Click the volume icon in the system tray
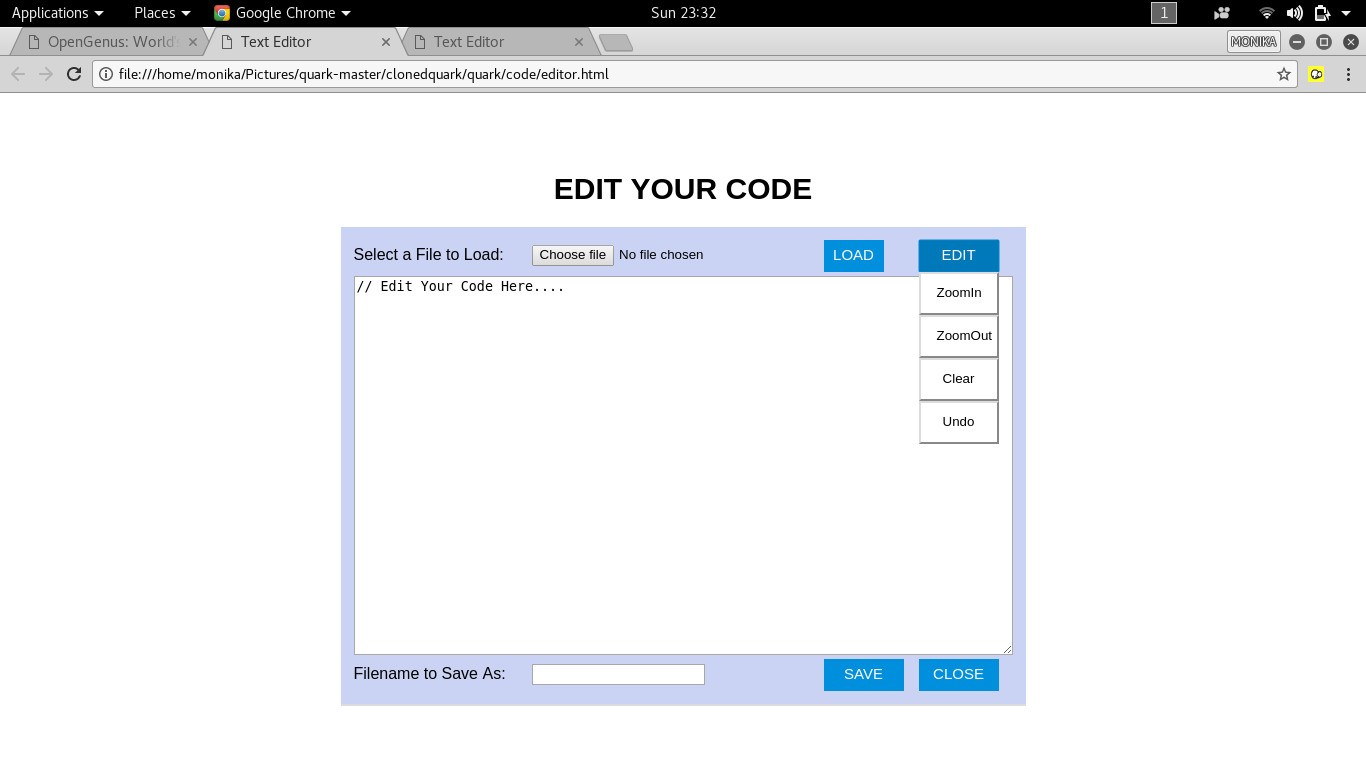The height and width of the screenshot is (768, 1366). click(1295, 13)
